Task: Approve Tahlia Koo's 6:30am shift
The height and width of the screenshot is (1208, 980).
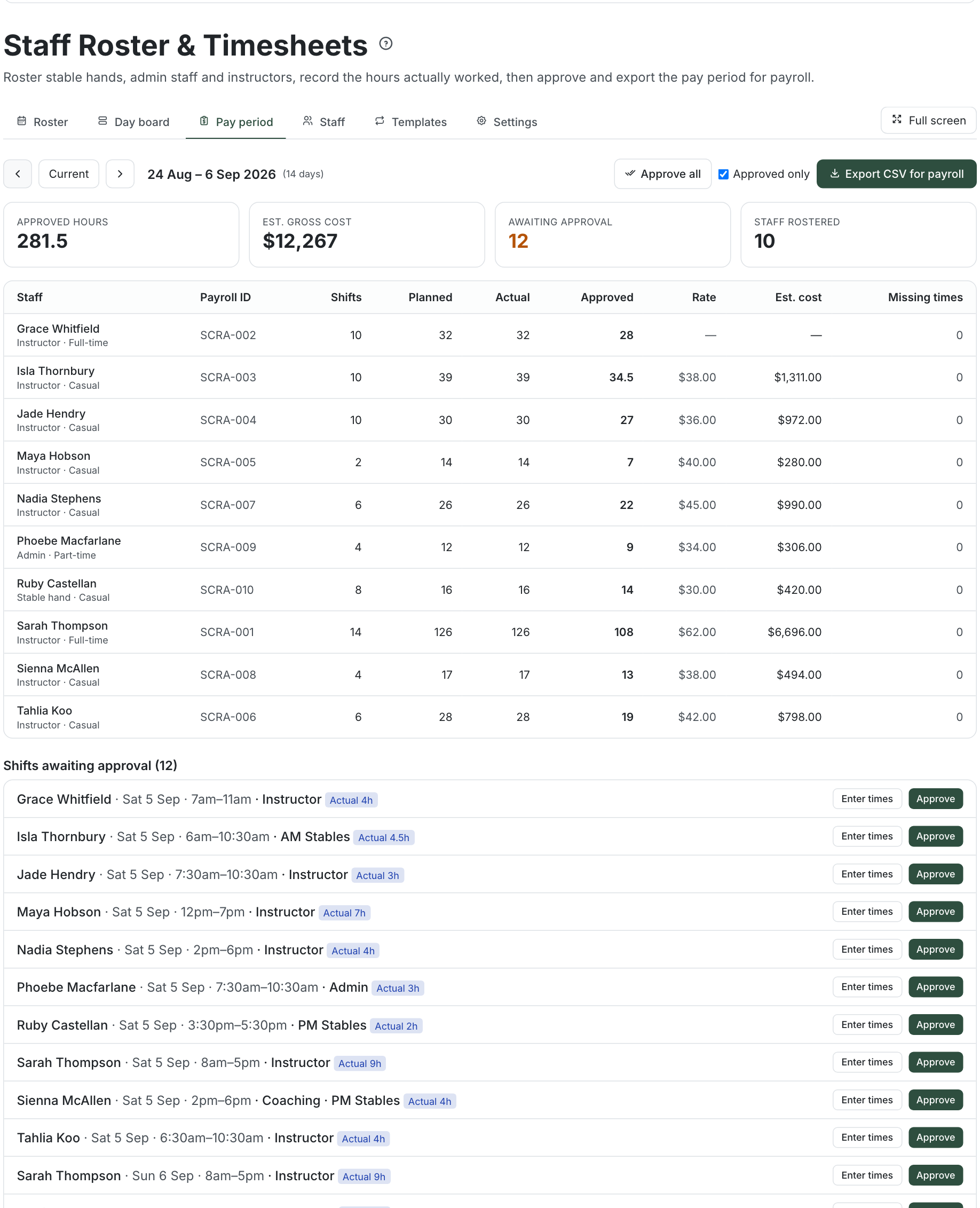Action: [935, 1138]
